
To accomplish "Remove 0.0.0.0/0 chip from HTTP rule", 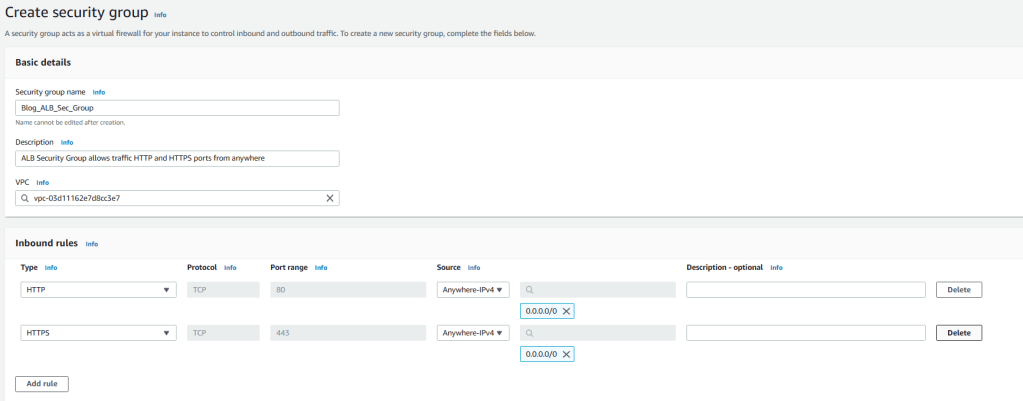I will coord(567,311).
